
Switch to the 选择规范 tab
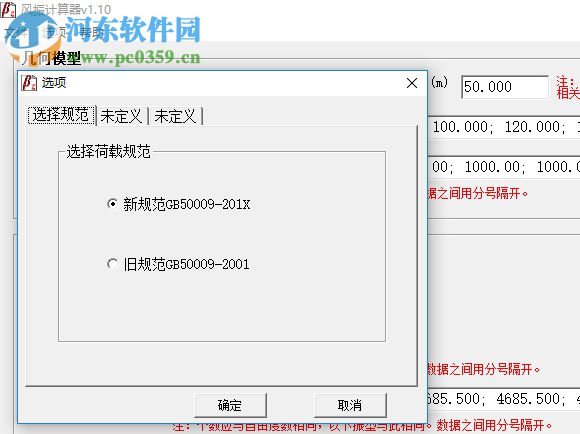click(x=62, y=115)
